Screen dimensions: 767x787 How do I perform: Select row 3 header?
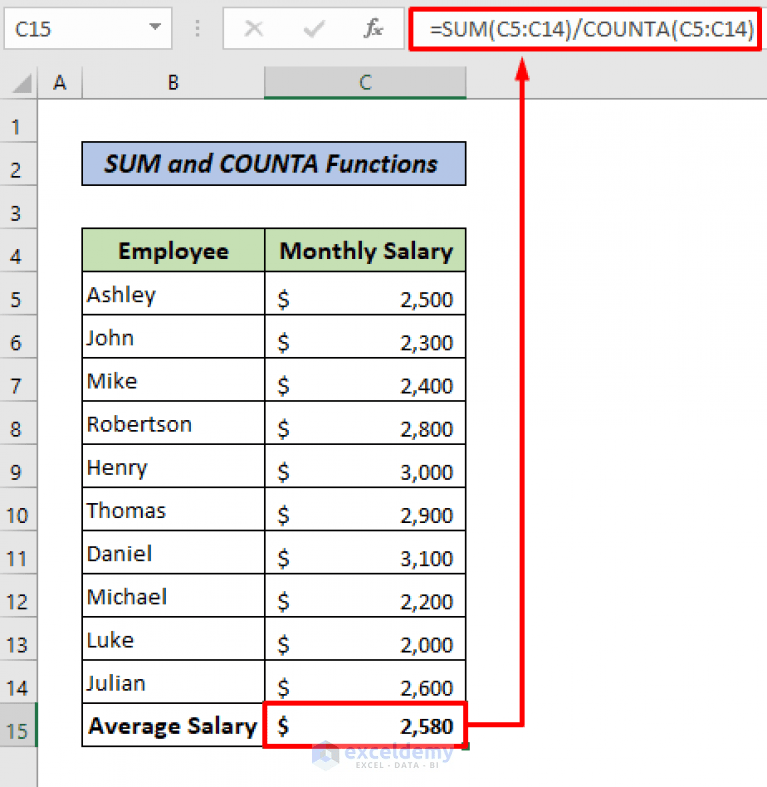point(18,207)
